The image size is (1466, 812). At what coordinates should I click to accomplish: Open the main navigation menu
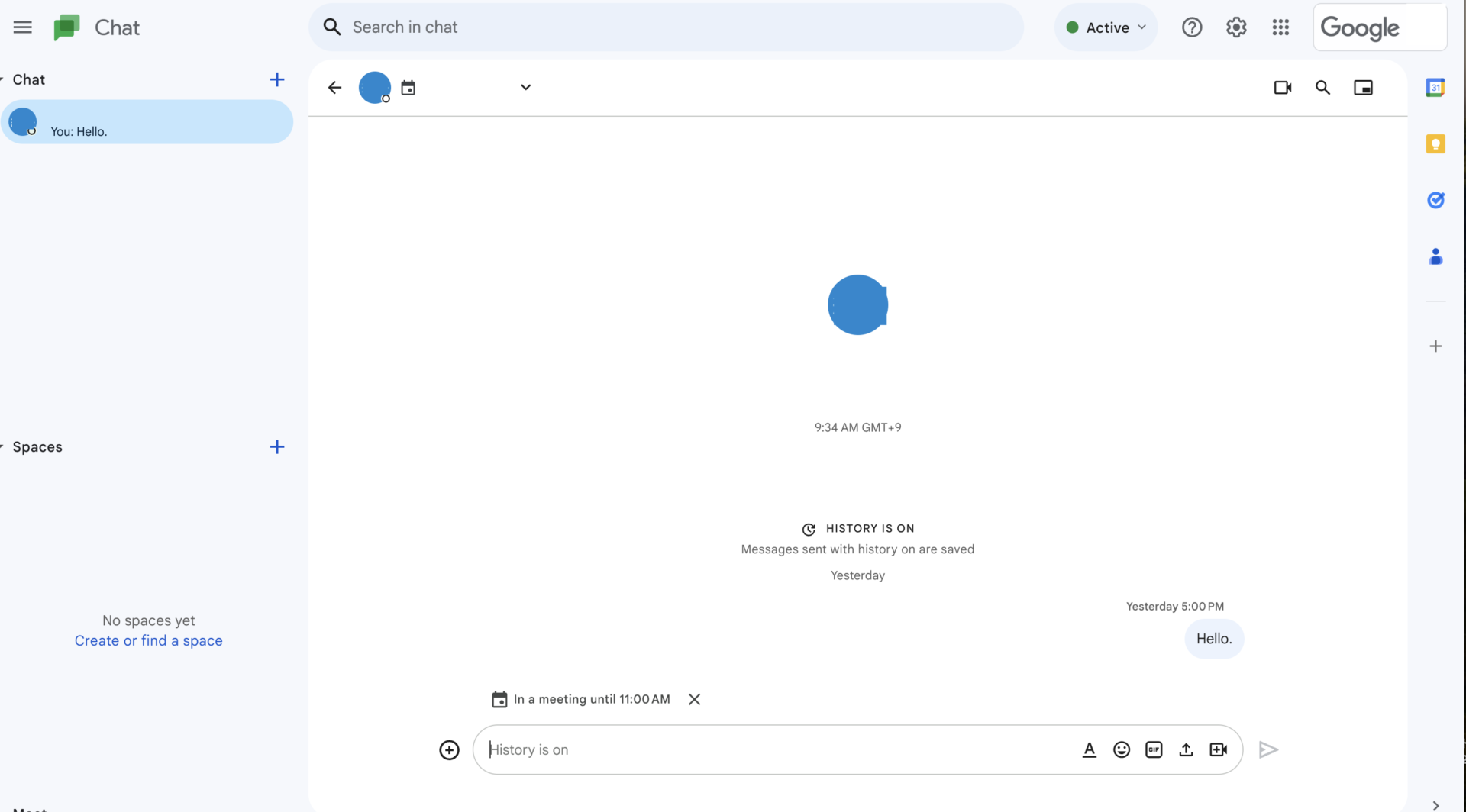(x=22, y=27)
